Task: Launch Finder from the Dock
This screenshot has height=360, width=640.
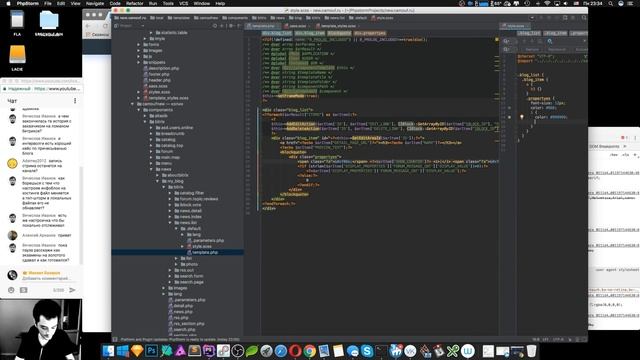Action: click(x=108, y=351)
